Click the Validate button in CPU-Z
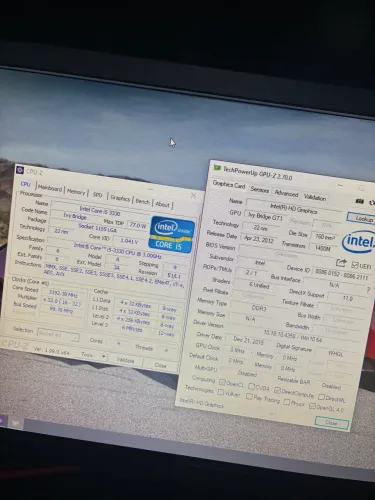 click(125, 361)
